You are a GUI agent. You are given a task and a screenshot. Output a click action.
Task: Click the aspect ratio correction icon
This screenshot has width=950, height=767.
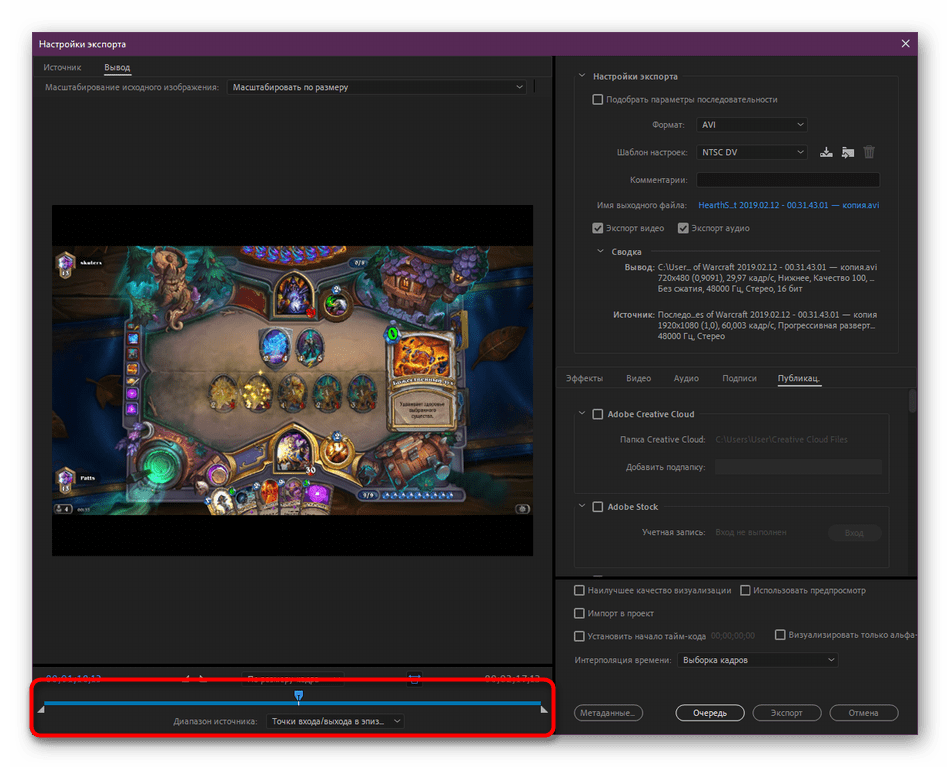414,678
